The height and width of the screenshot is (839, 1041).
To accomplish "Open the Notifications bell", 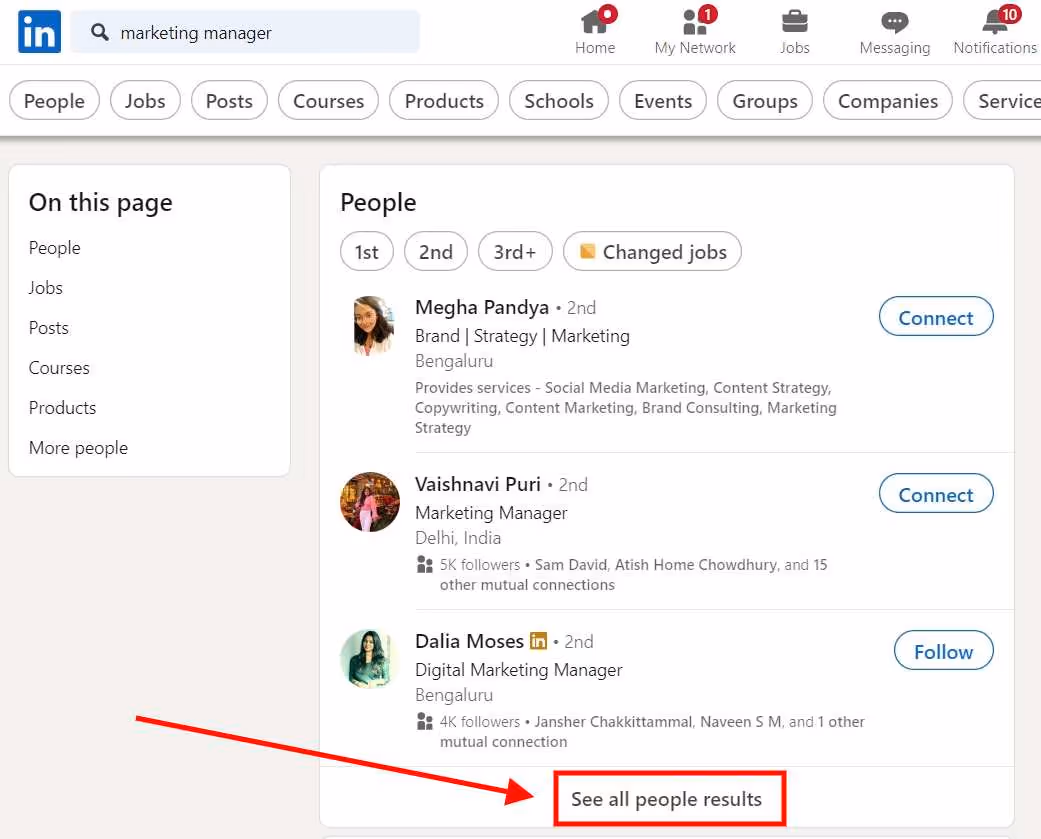I will [x=995, y=31].
